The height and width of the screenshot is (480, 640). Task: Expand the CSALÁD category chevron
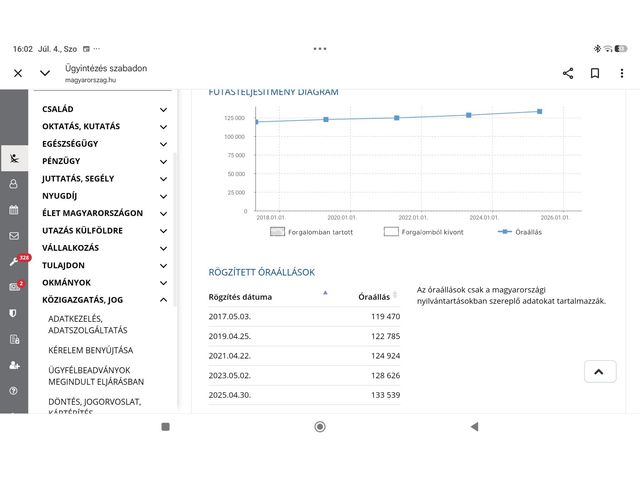click(163, 109)
